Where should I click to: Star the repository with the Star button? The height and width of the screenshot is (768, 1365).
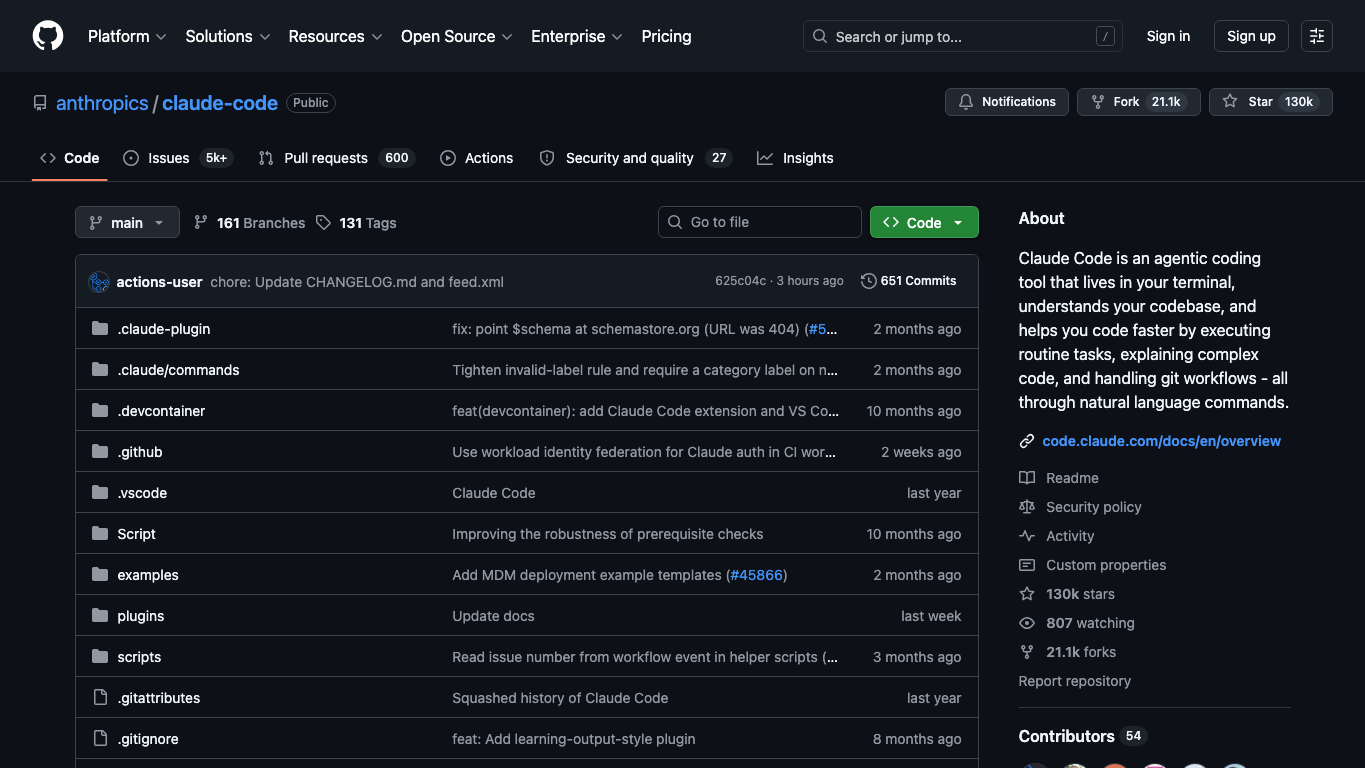[x=1271, y=102]
